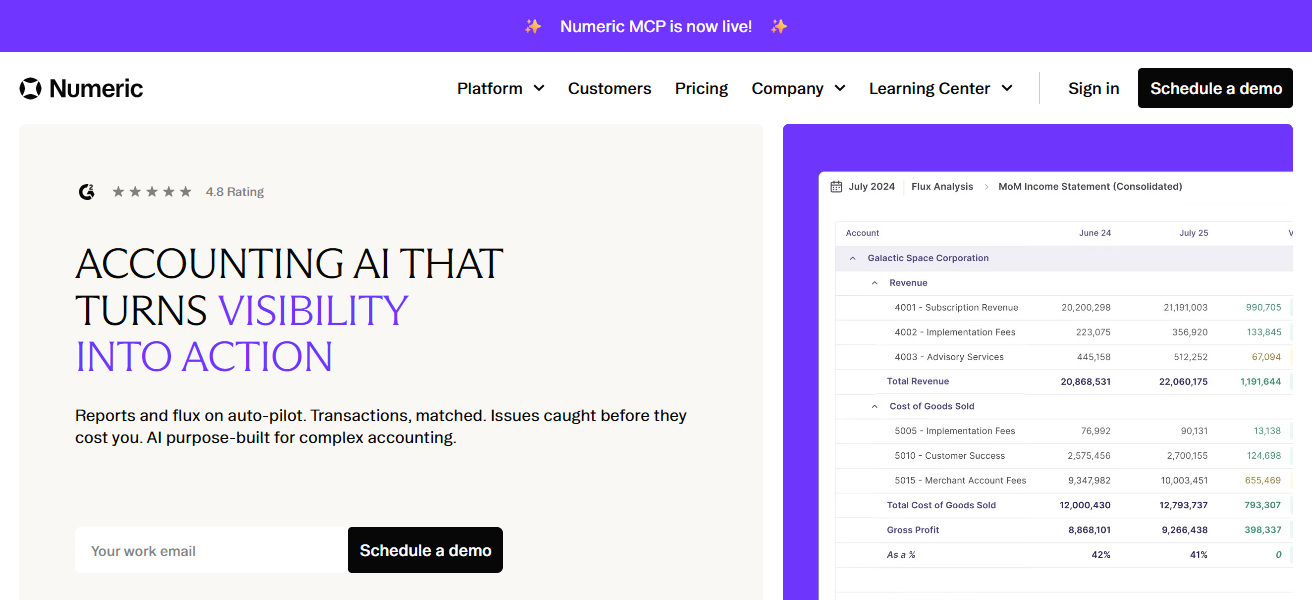Click Schedule a demo in the header
The width and height of the screenshot is (1312, 600).
[1215, 88]
